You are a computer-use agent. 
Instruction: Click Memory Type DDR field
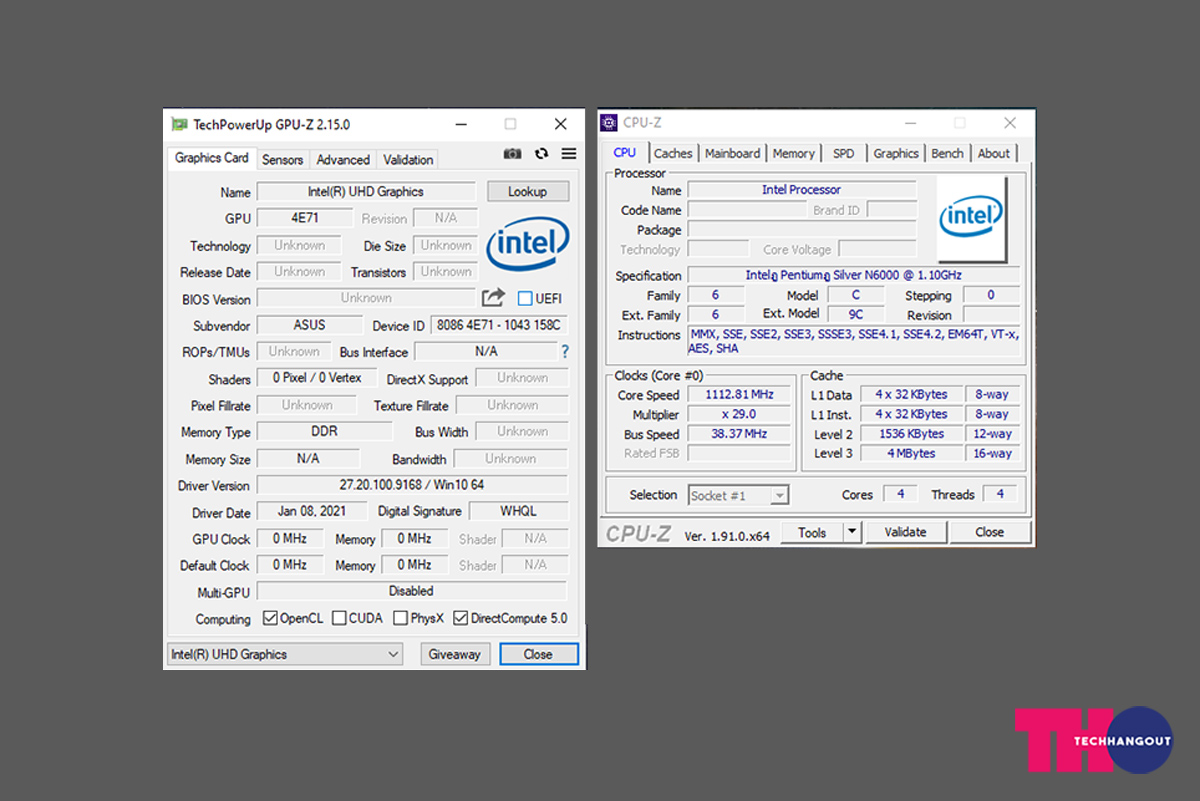(x=325, y=432)
